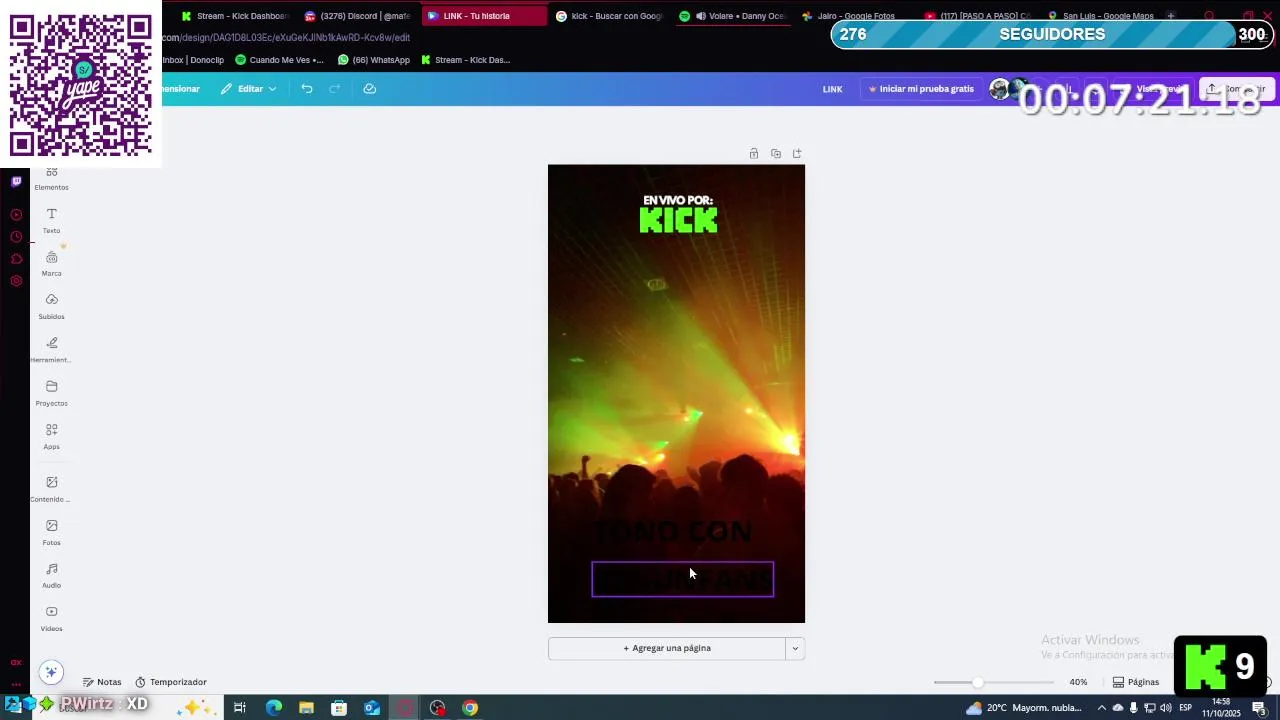The image size is (1280, 720).
Task: Open a new browser tab with plus
Action: [x=1171, y=16]
